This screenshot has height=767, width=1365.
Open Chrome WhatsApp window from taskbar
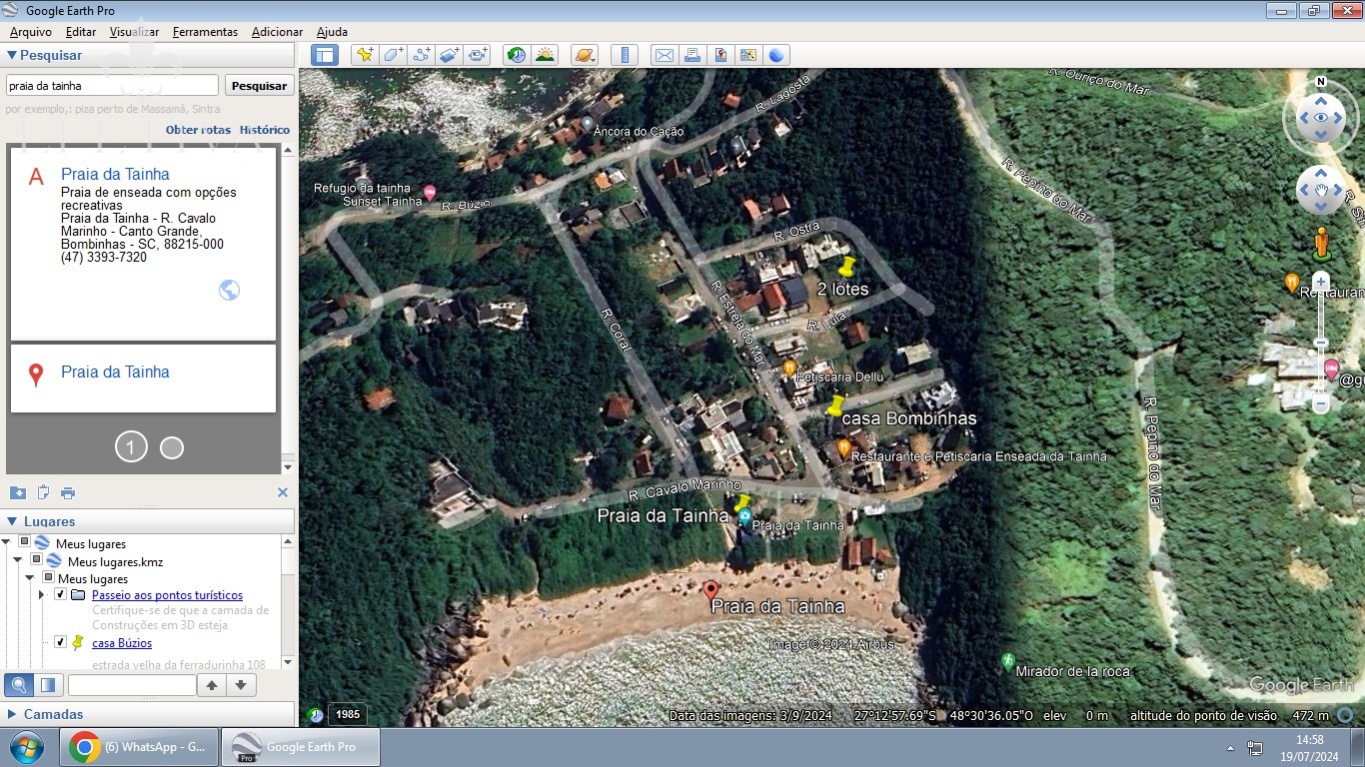click(x=139, y=747)
